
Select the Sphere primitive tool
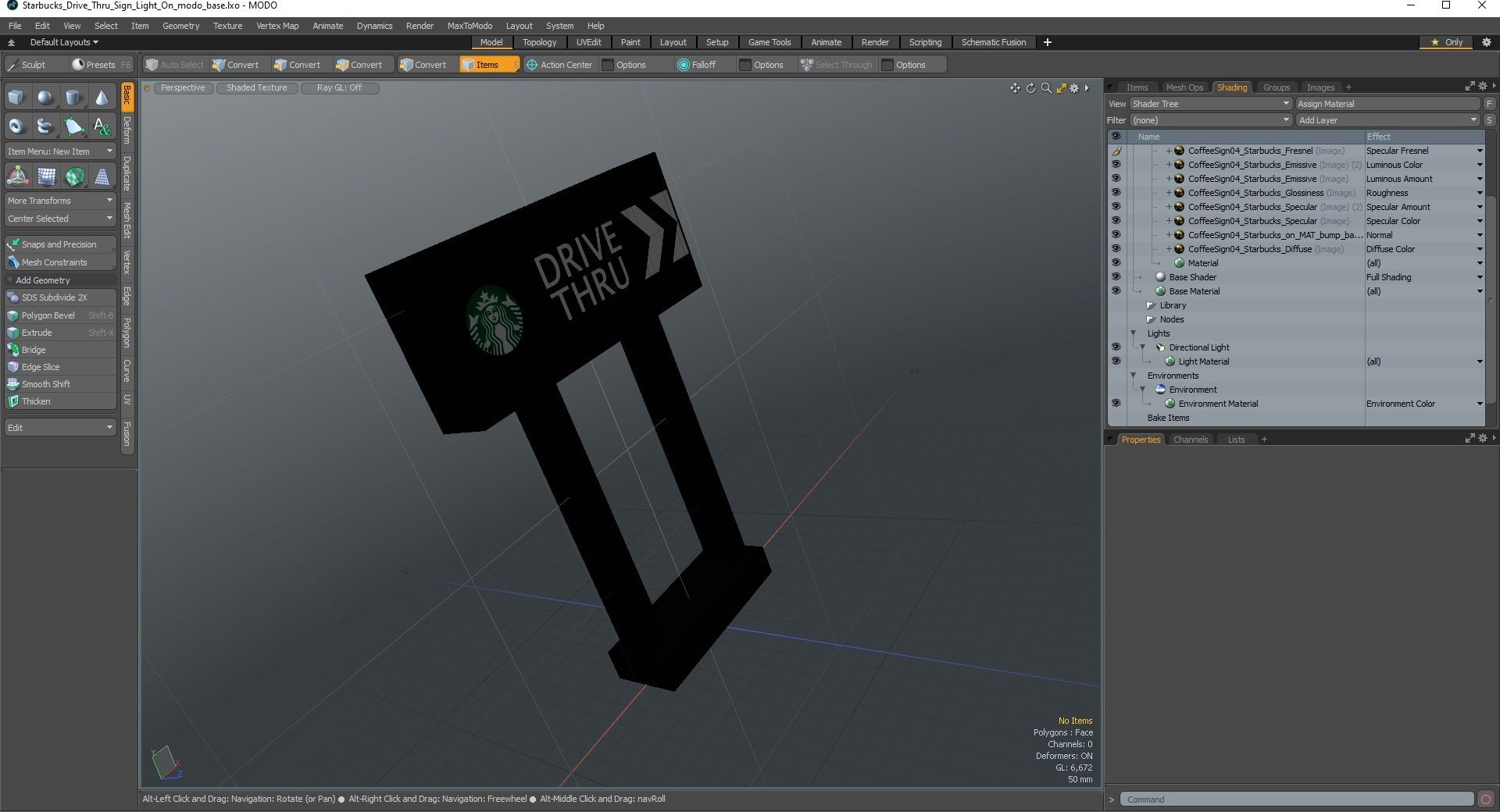[45, 98]
